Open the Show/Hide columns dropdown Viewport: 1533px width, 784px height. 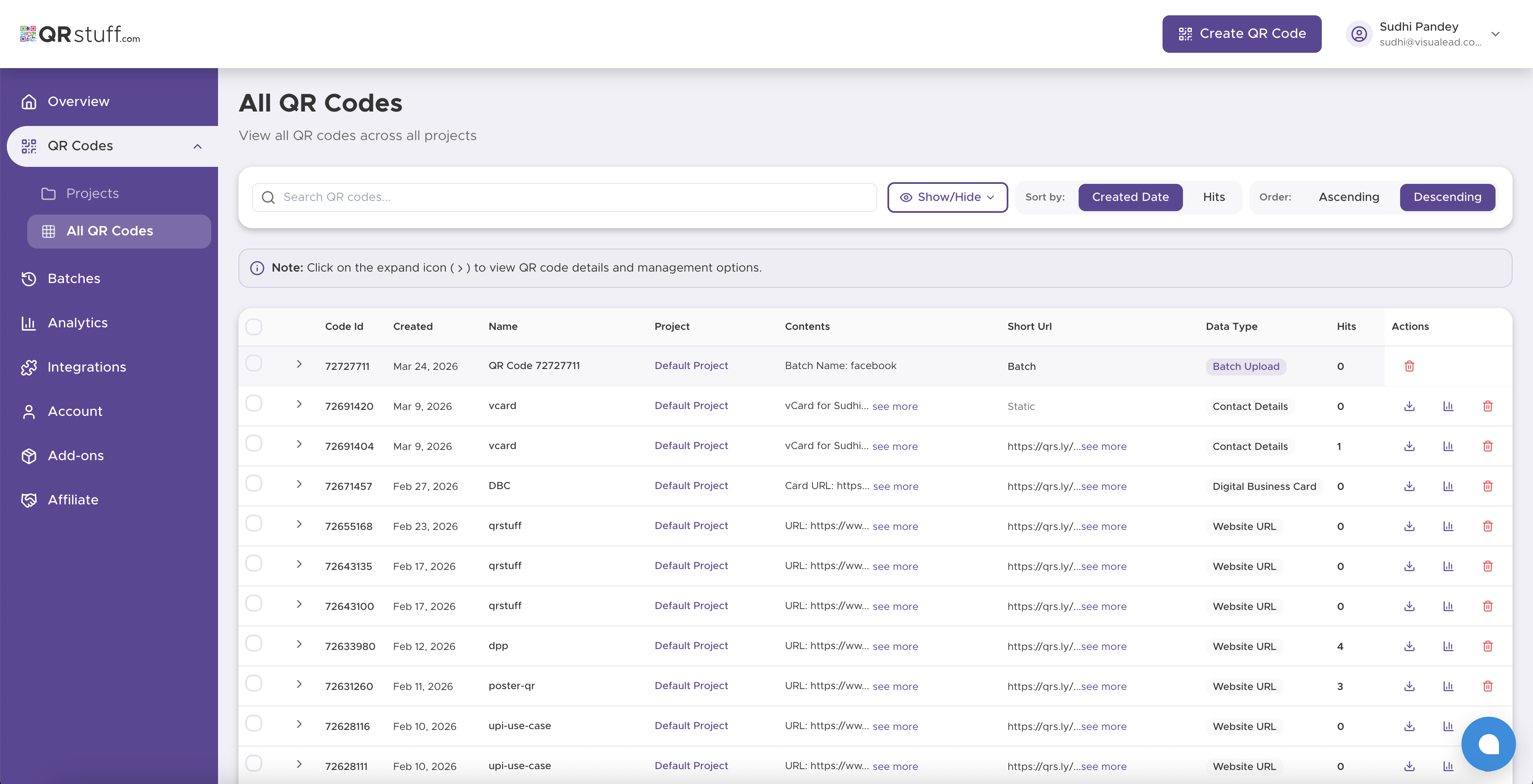947,197
